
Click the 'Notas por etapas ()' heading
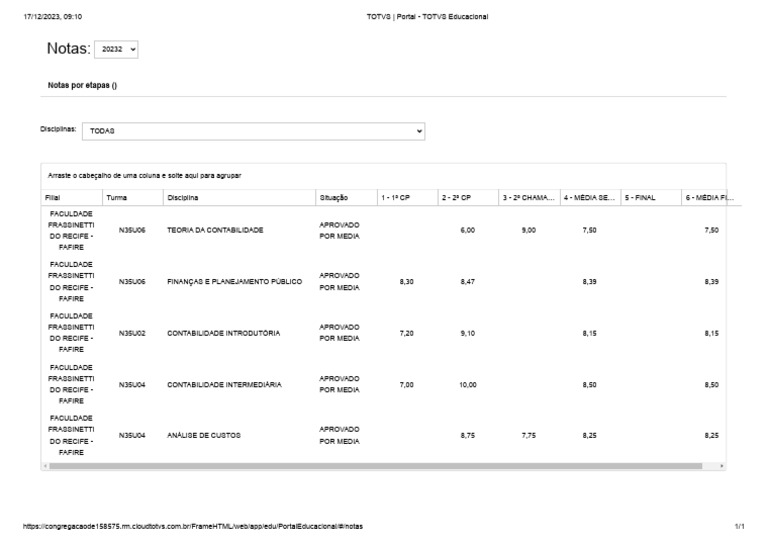82,85
